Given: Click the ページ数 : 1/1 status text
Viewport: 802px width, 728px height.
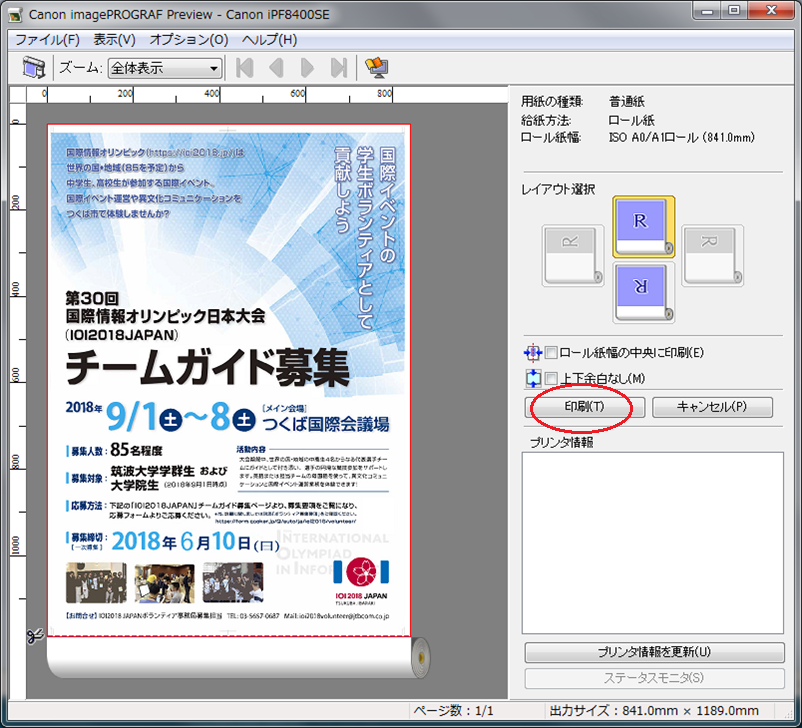Looking at the screenshot, I should pyautogui.click(x=453, y=711).
